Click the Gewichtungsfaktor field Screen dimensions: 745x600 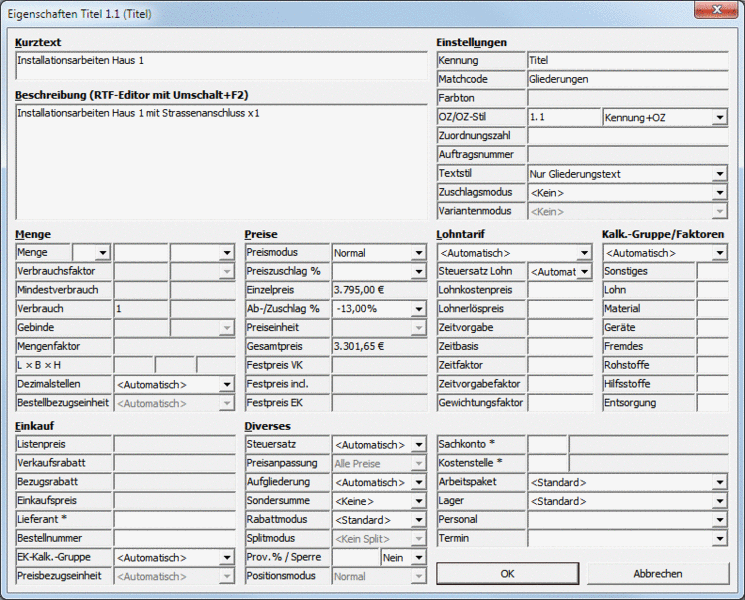tap(560, 403)
